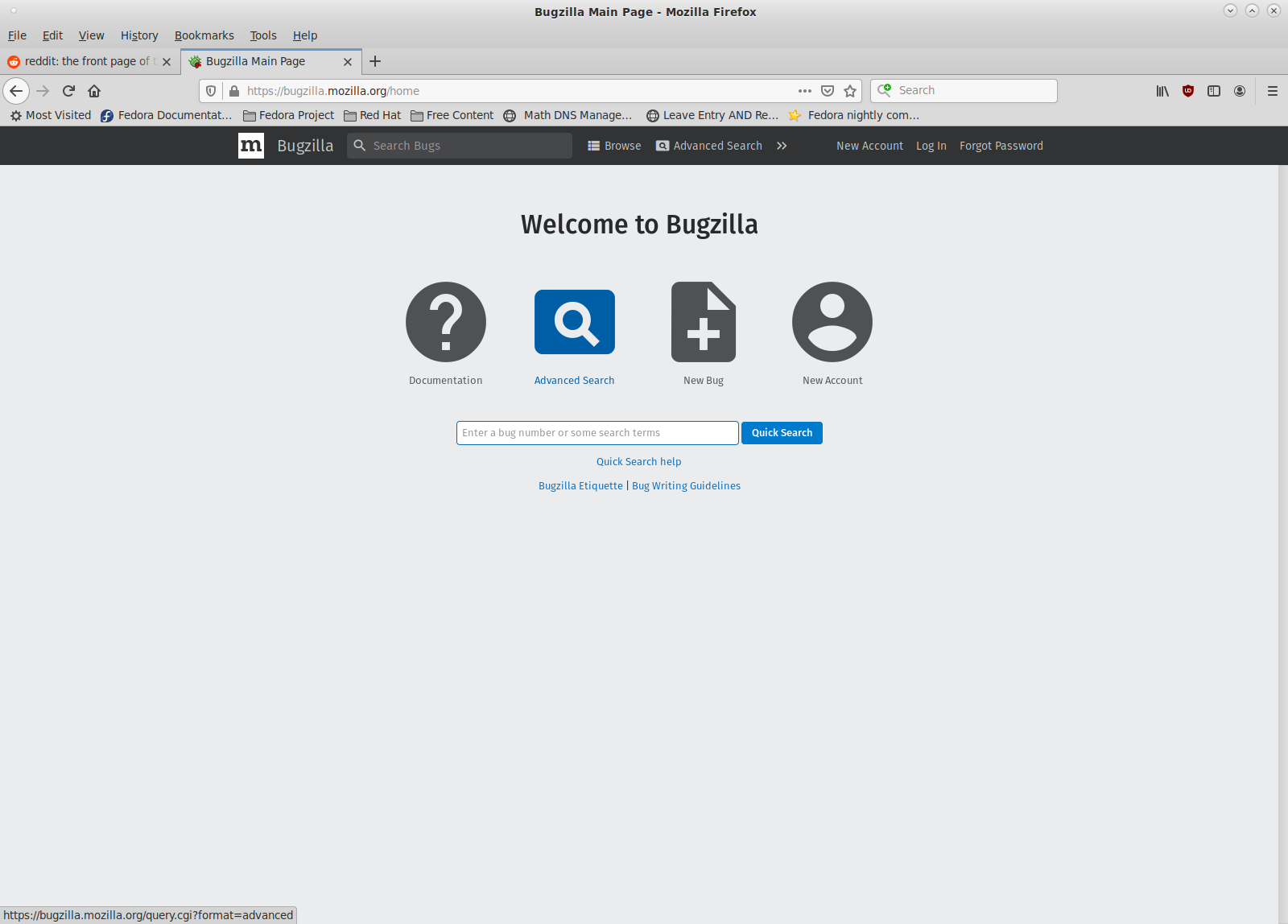The height and width of the screenshot is (924, 1288).
Task: Save page to Pocket icon
Action: pos(828,91)
